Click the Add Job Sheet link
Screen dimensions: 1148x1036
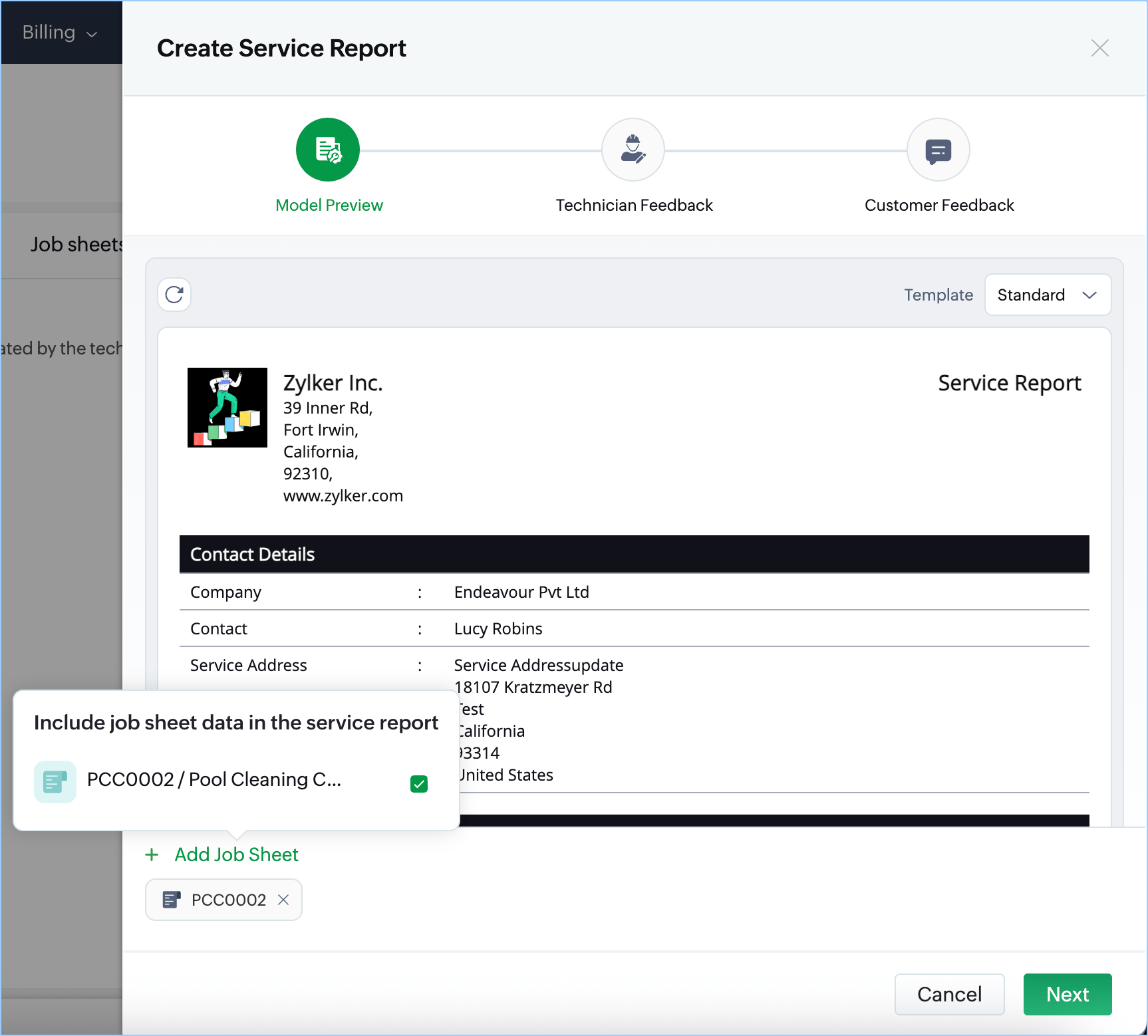[236, 854]
